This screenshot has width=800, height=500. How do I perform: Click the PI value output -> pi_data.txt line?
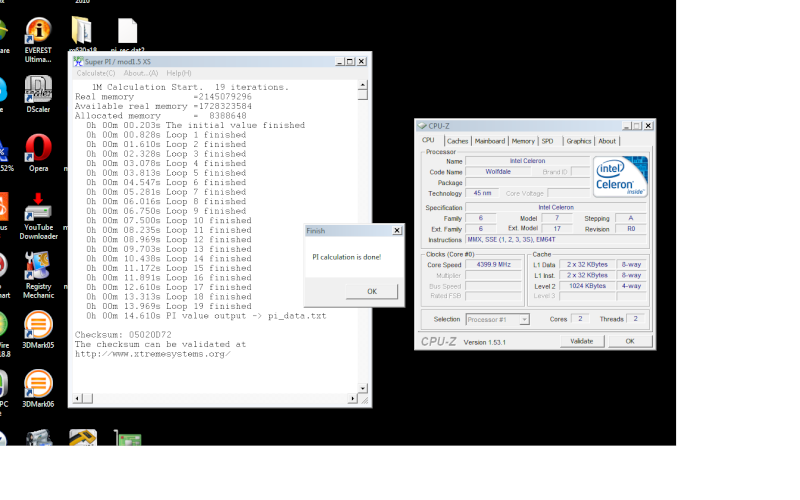click(206, 316)
